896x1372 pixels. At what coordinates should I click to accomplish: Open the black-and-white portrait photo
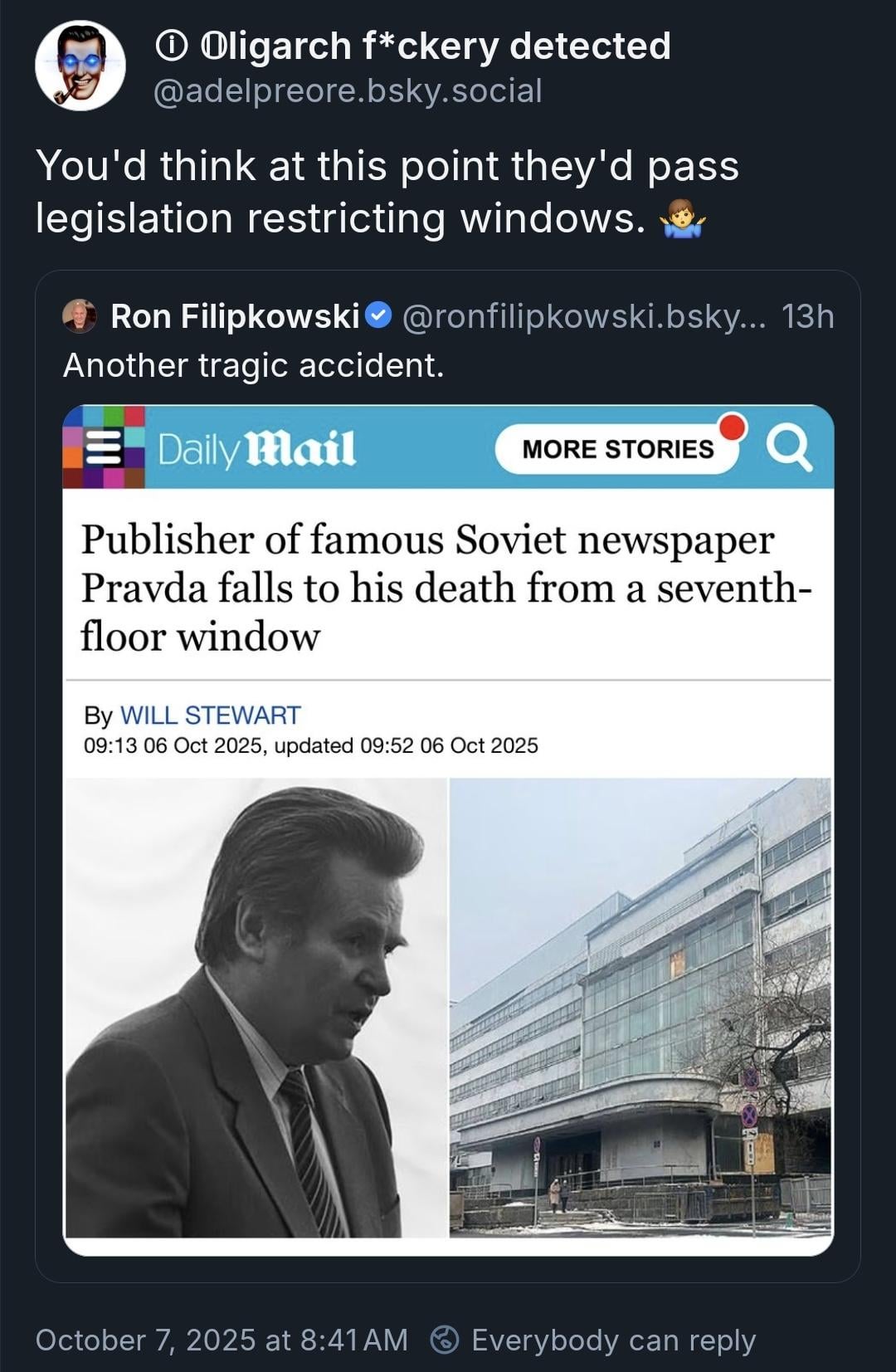coord(256,1007)
